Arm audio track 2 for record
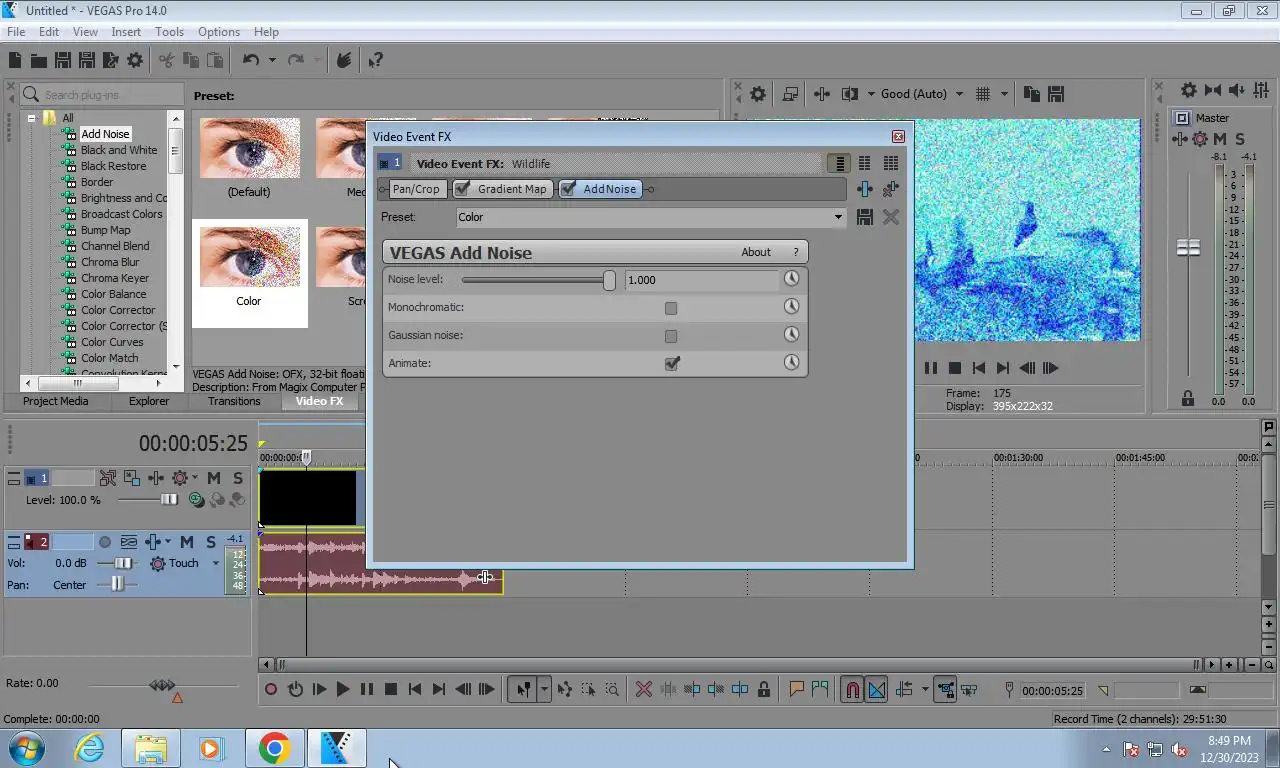The height and width of the screenshot is (768, 1280). (x=105, y=542)
